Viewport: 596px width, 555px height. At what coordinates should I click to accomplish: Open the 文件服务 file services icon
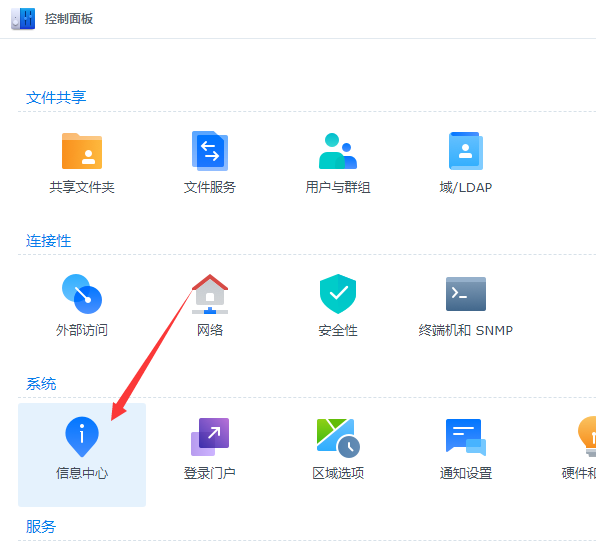pyautogui.click(x=210, y=151)
